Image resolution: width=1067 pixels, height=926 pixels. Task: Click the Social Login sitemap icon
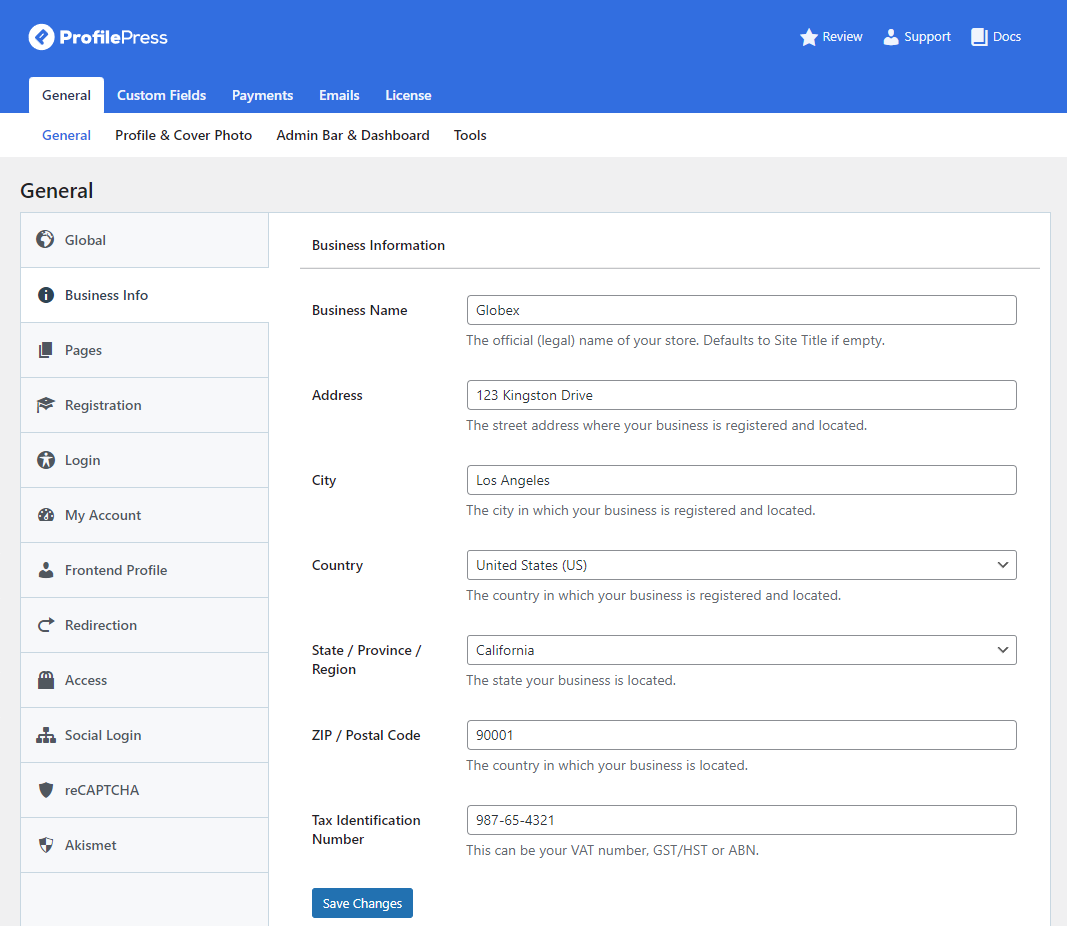tap(45, 735)
